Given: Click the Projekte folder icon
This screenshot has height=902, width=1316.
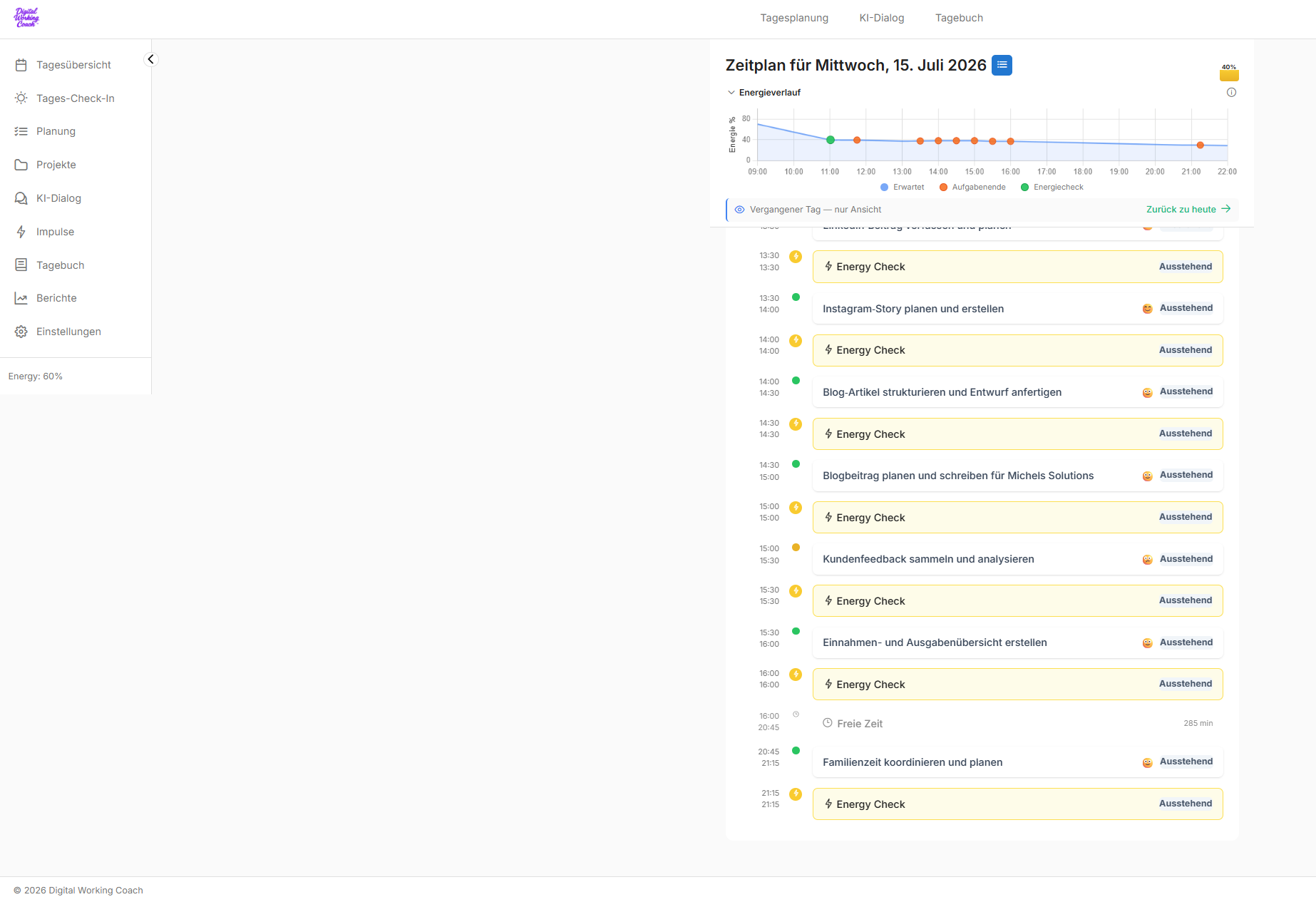Looking at the screenshot, I should pyautogui.click(x=21, y=165).
